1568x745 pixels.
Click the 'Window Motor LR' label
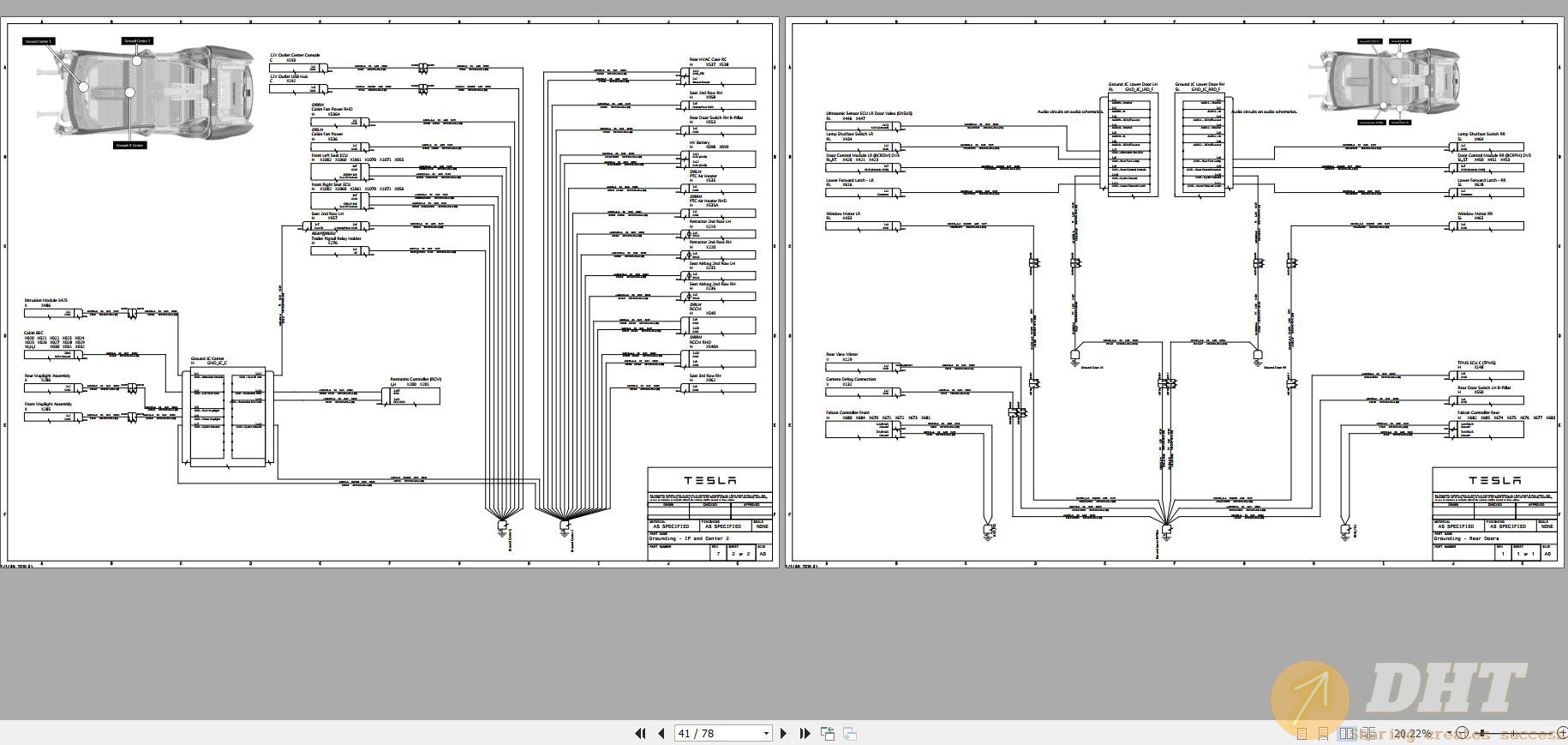(x=843, y=214)
